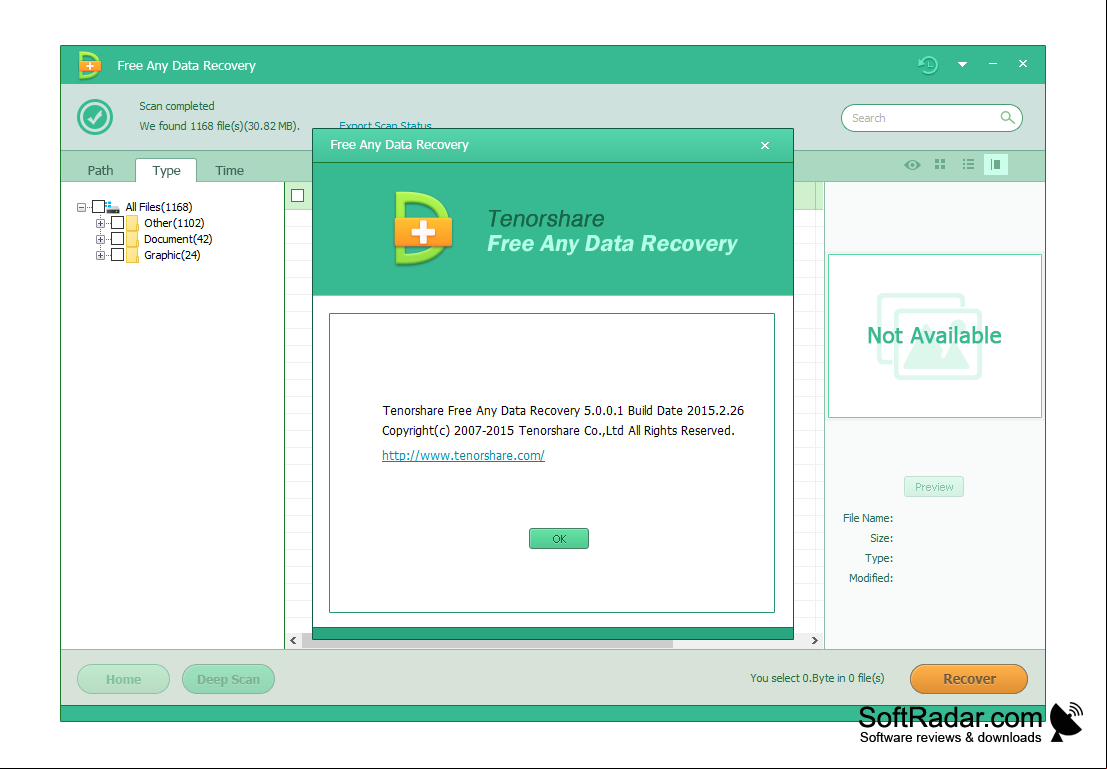Click the search magnifier icon
Viewport: 1107px width, 769px height.
click(x=1007, y=117)
